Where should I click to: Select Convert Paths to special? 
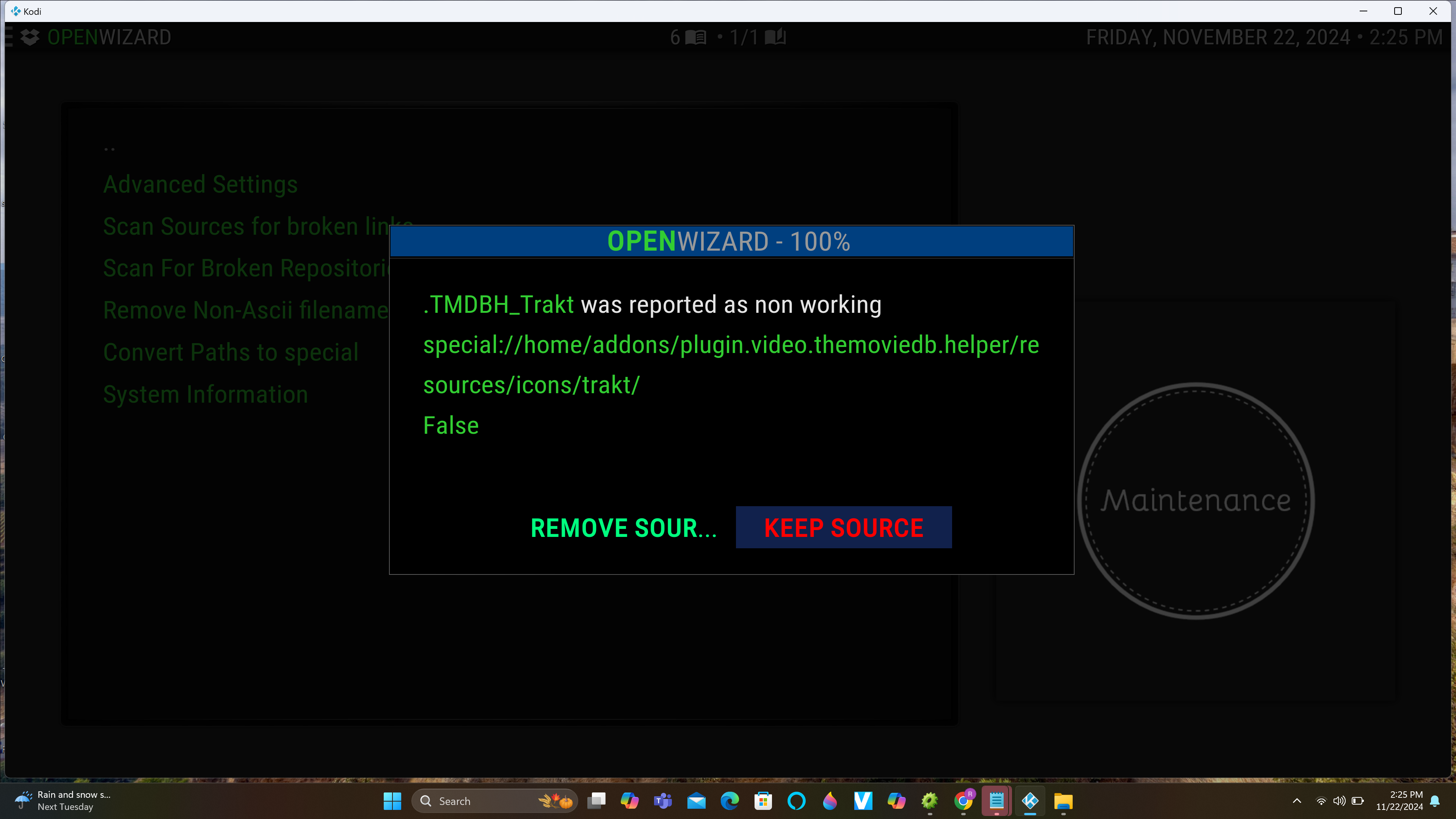pyautogui.click(x=231, y=352)
